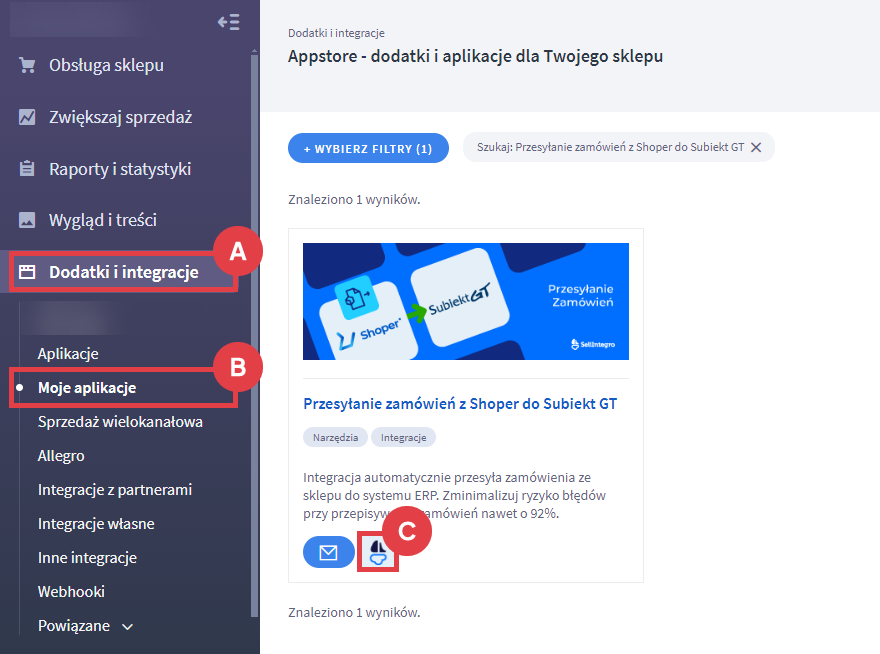Click the clipboard icon beside Raporty i statystyki
The image size is (880, 654).
(27, 168)
